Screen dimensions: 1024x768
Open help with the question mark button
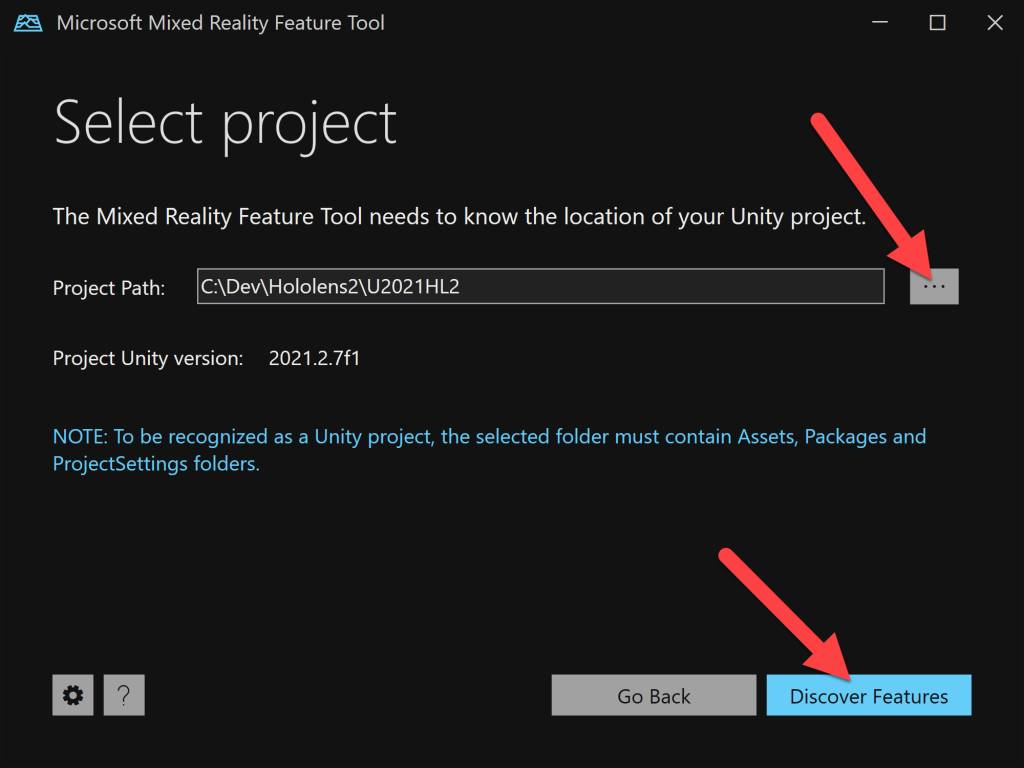click(x=124, y=695)
